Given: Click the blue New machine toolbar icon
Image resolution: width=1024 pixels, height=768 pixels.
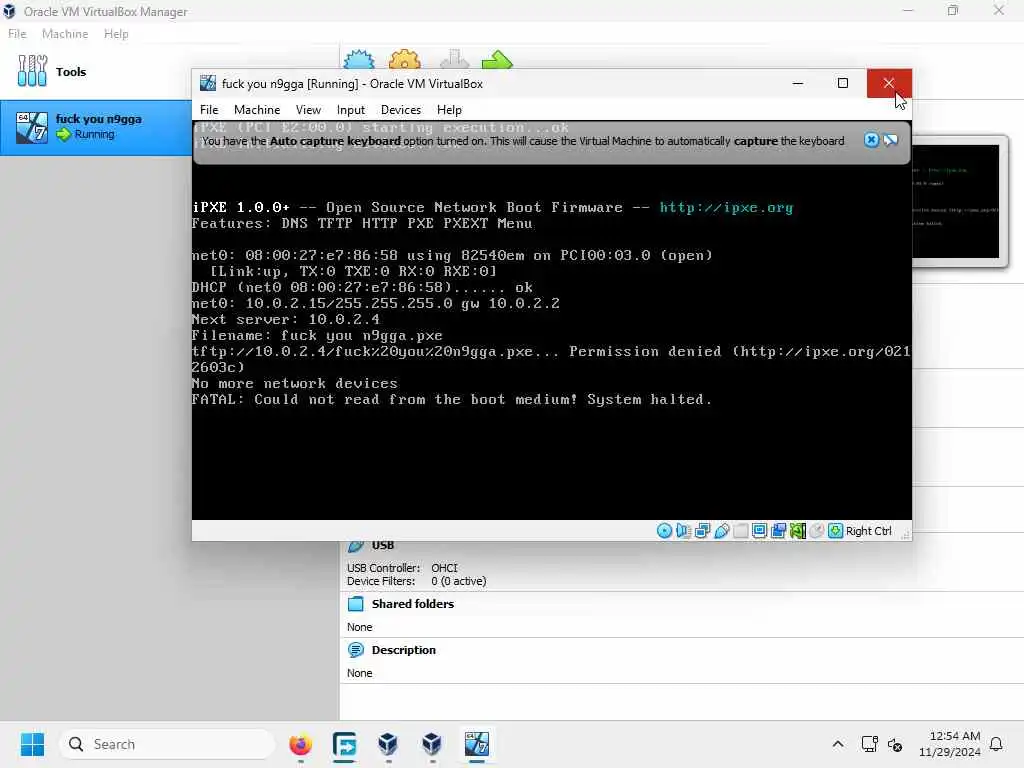Looking at the screenshot, I should 359,59.
